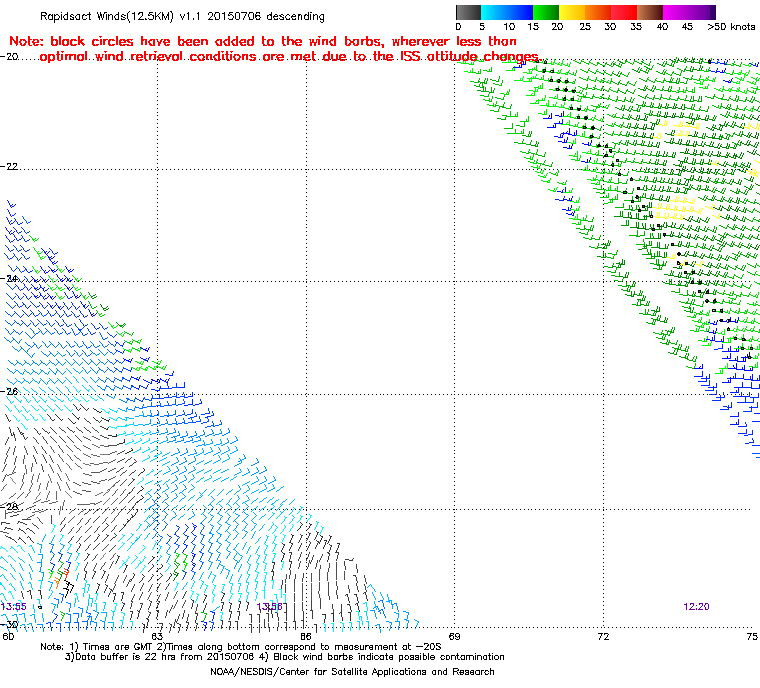Click the green 15-20 knots color bar segment
The image size is (760, 688).
[546, 12]
